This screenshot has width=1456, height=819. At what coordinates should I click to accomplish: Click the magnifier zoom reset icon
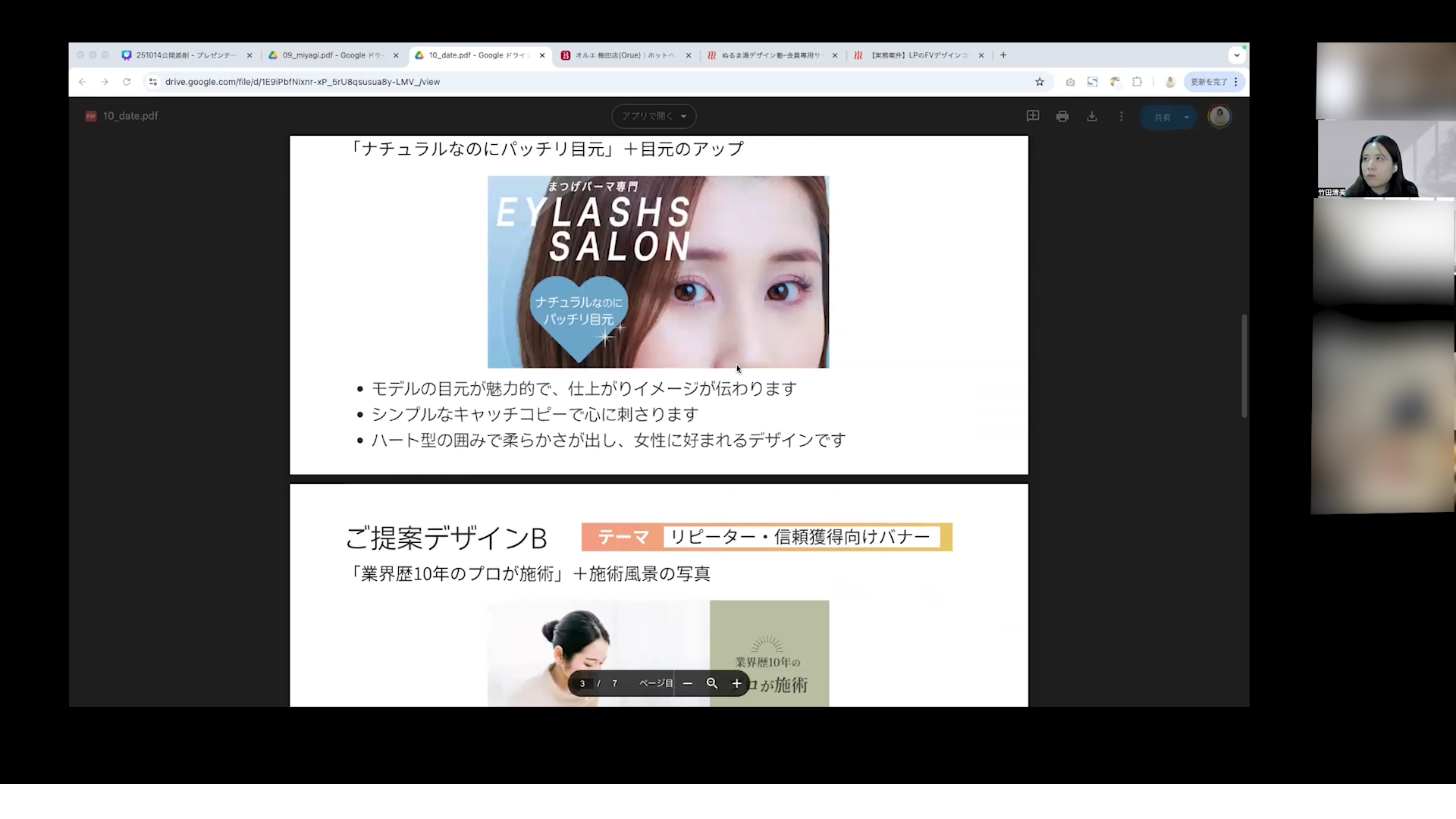712,683
